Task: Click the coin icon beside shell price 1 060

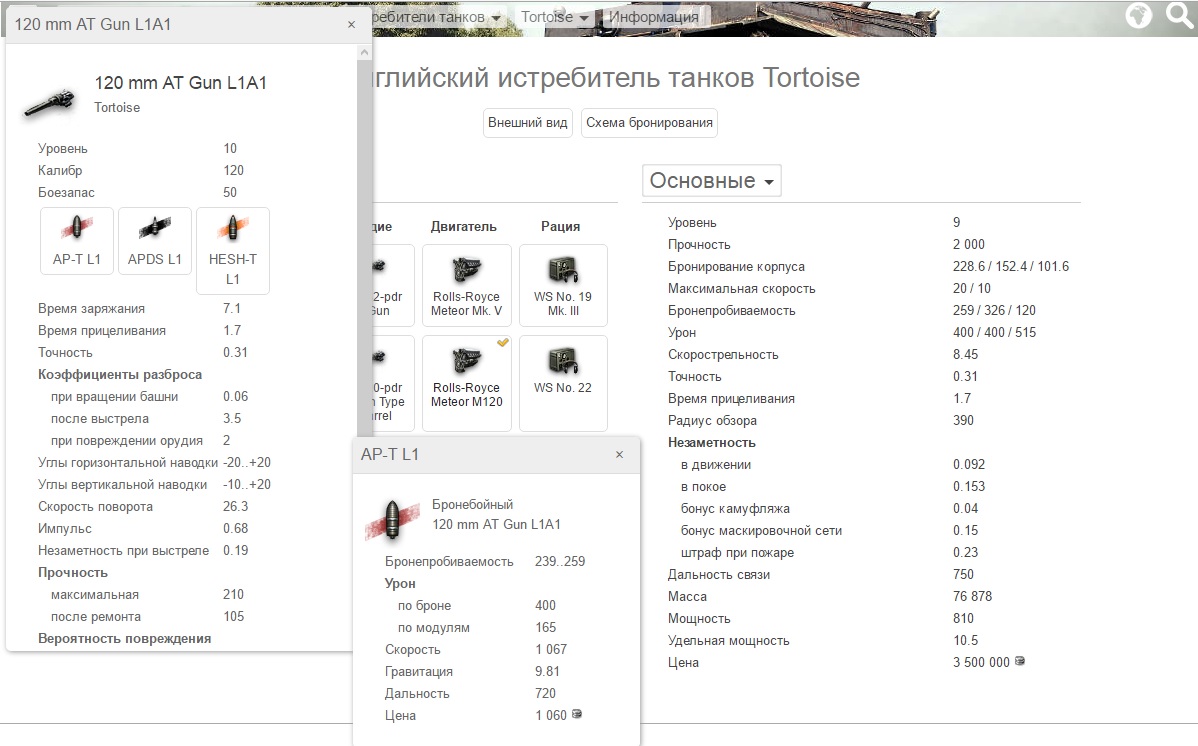Action: [x=577, y=714]
